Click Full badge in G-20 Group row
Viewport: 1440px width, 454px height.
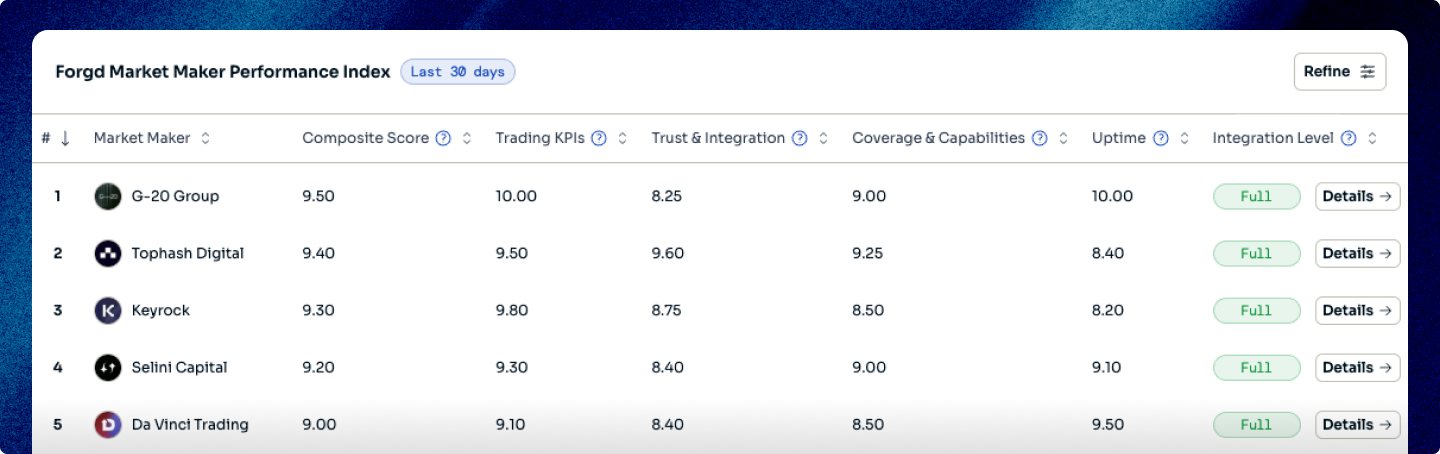click(1257, 197)
